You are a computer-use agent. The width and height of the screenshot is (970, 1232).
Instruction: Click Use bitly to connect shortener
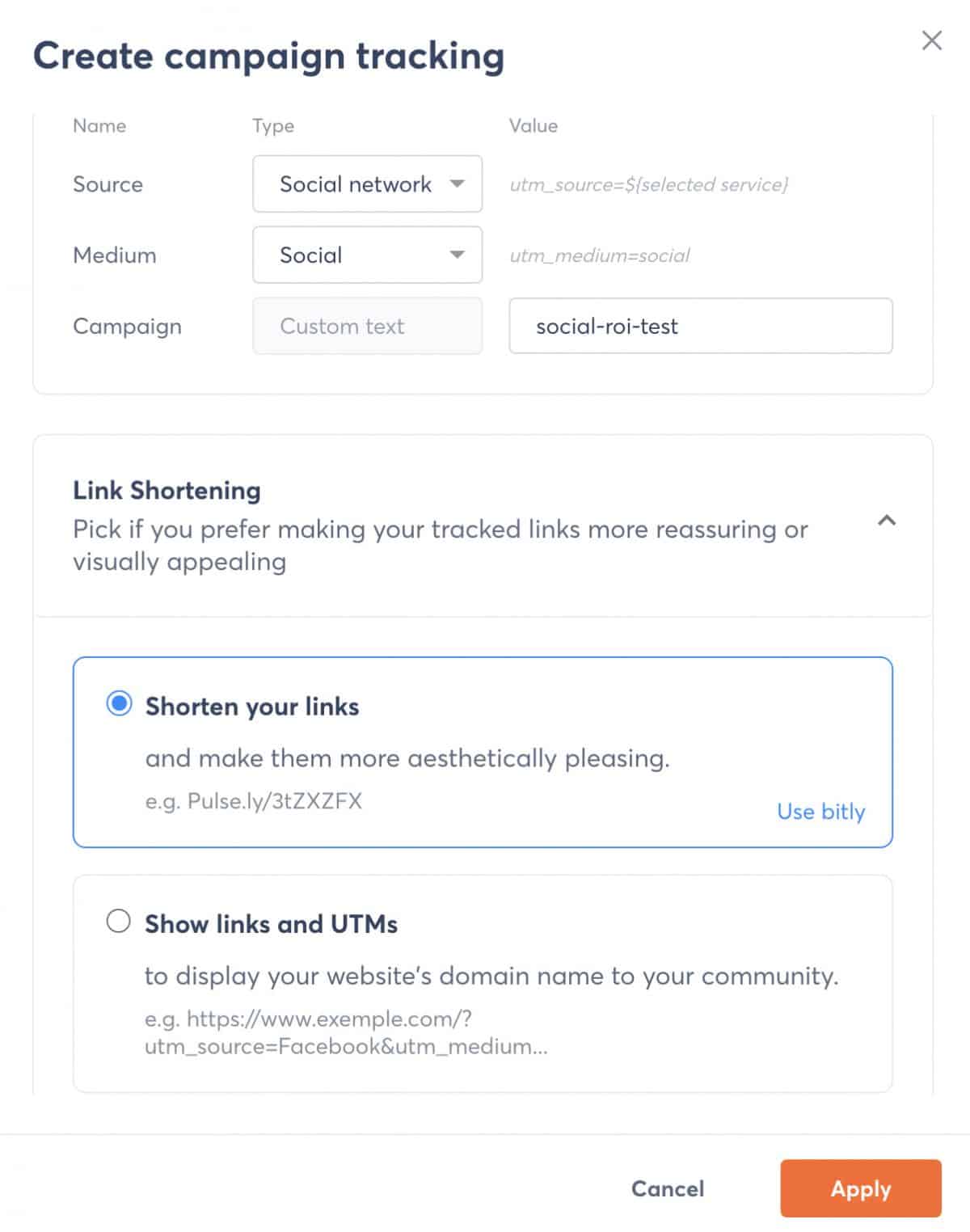[x=820, y=812]
